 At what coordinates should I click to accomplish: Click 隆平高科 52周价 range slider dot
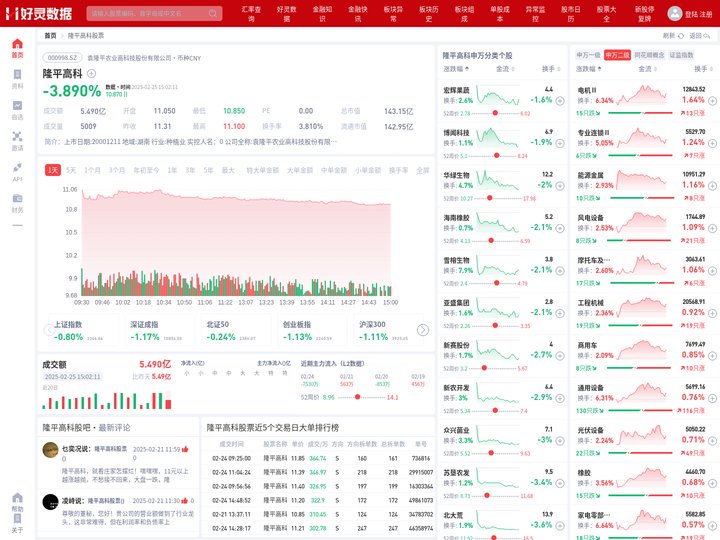point(357,397)
